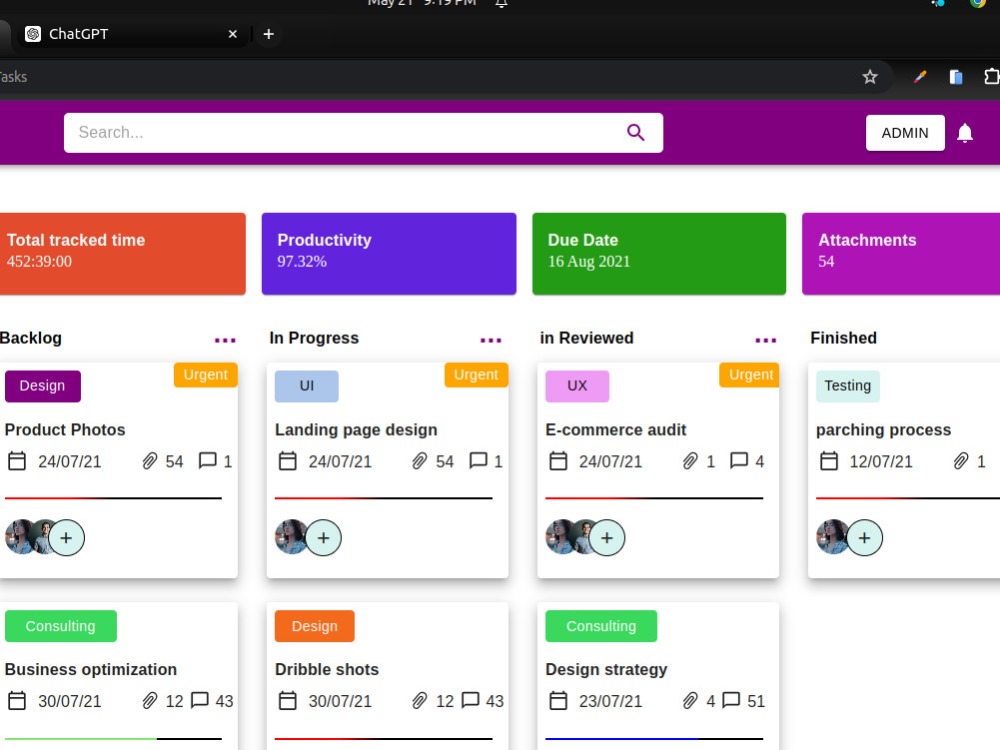
Task: Select the Due Date stat card
Action: [x=659, y=253]
